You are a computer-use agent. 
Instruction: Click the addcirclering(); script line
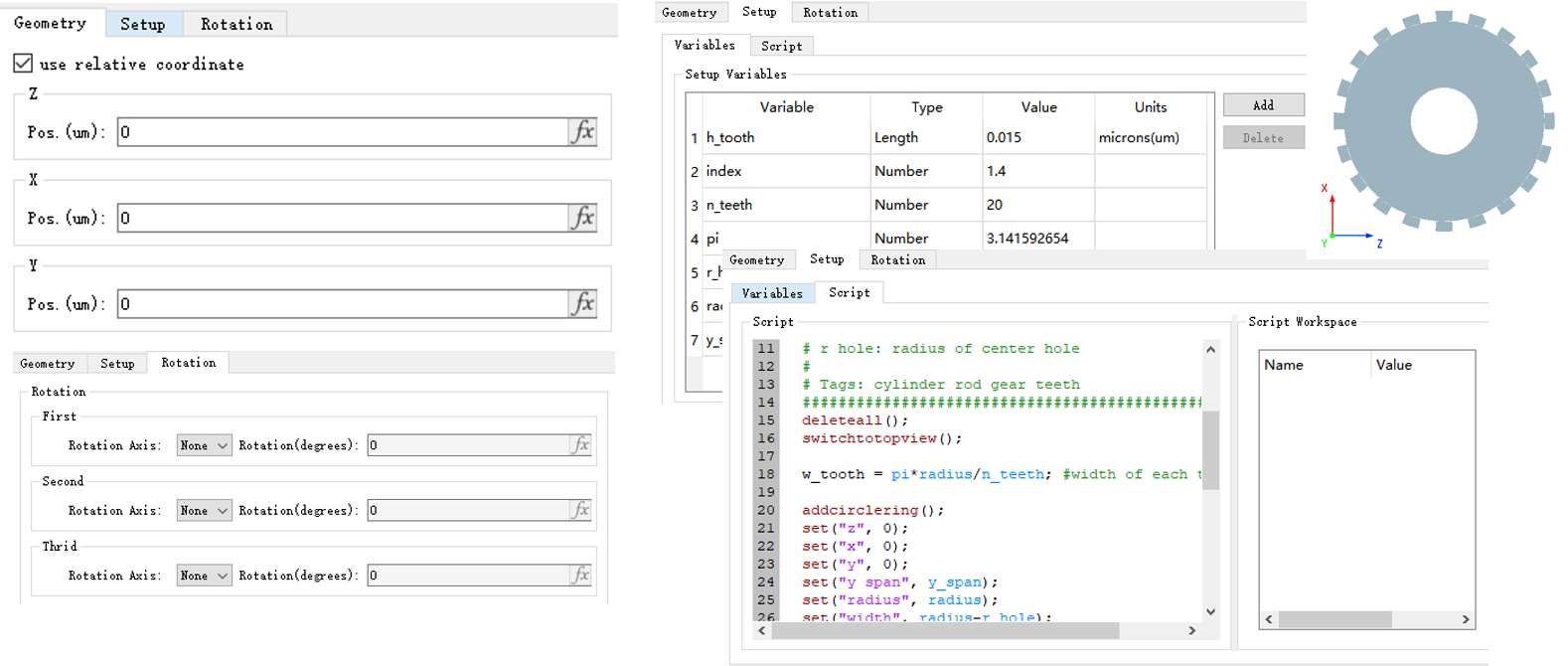[x=872, y=510]
